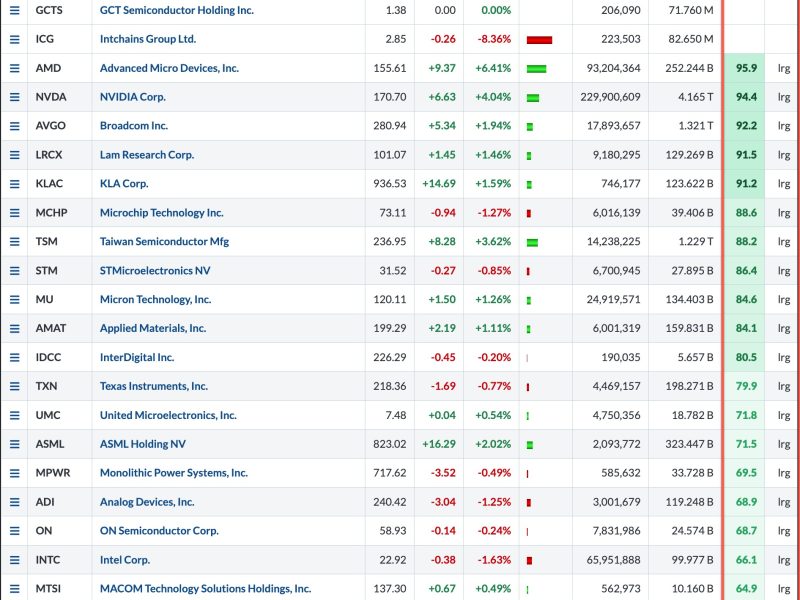Select the 95.9 rating cell for AMD

745,68
